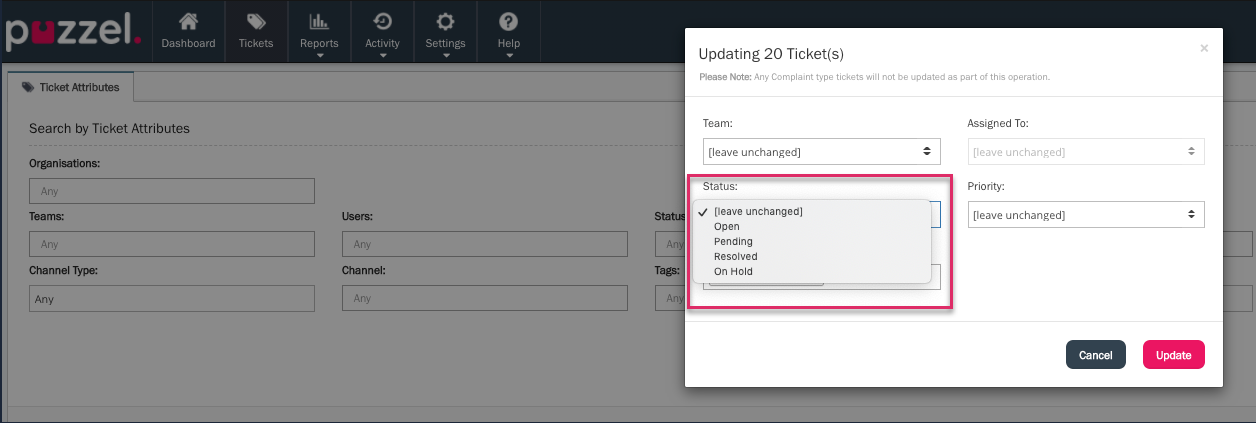This screenshot has width=1256, height=423.
Task: Select Resolved status option
Action: (x=735, y=257)
